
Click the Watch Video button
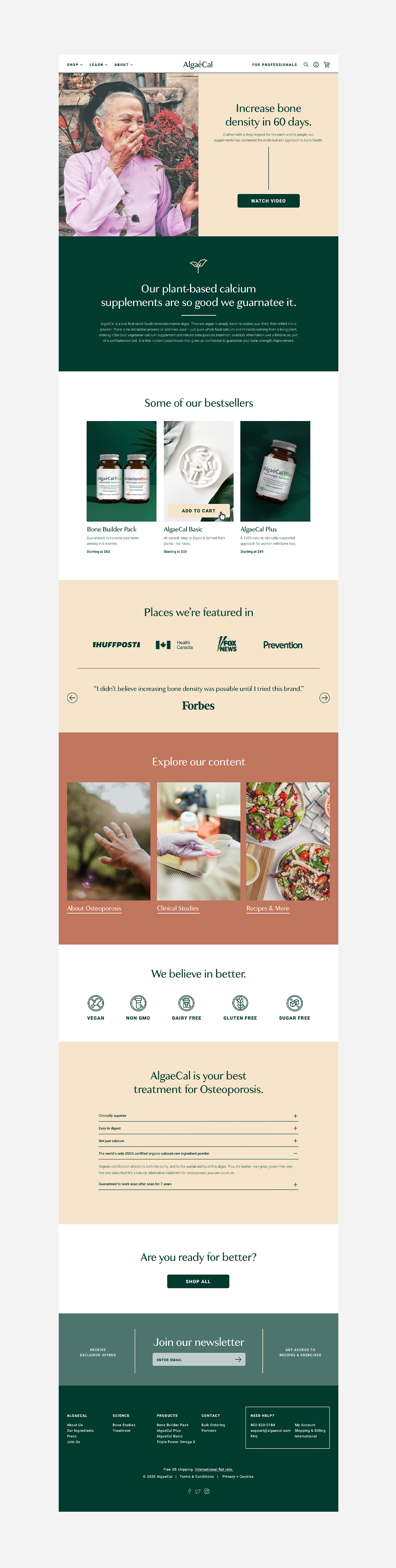click(x=268, y=201)
